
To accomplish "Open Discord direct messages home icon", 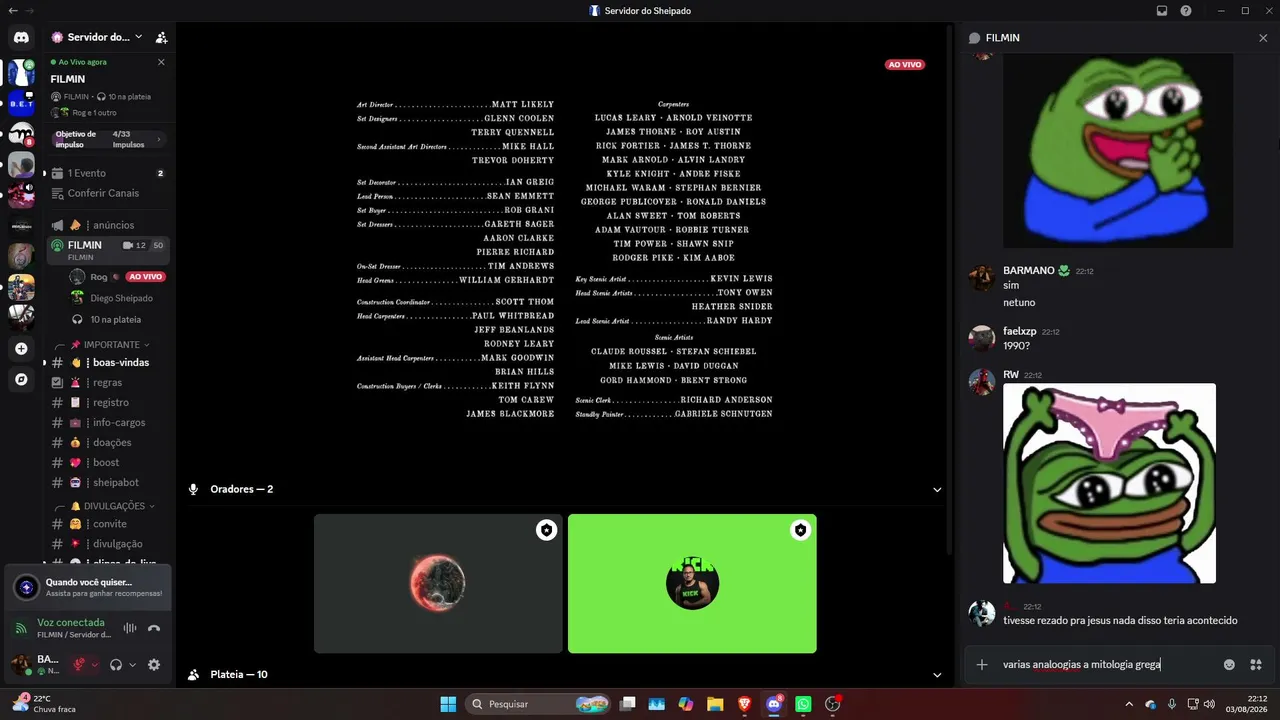I will pos(21,37).
